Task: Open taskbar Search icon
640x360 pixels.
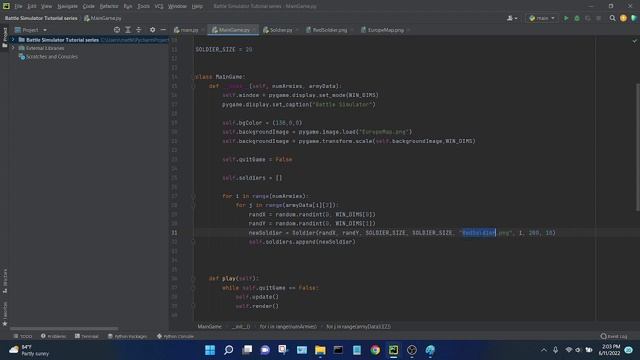Action: tap(229, 350)
